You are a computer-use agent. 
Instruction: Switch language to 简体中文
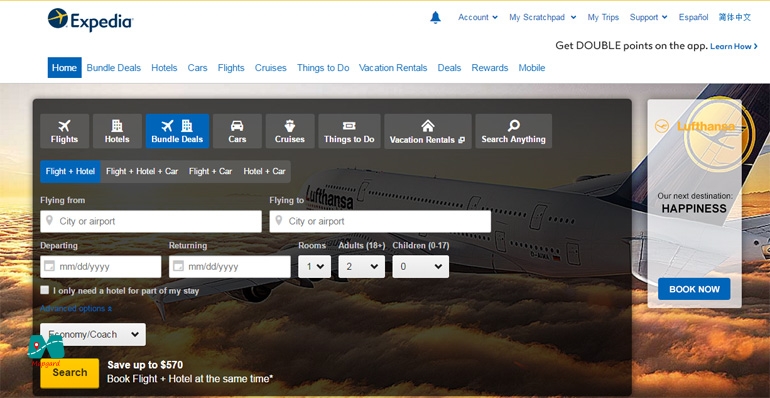coord(735,17)
